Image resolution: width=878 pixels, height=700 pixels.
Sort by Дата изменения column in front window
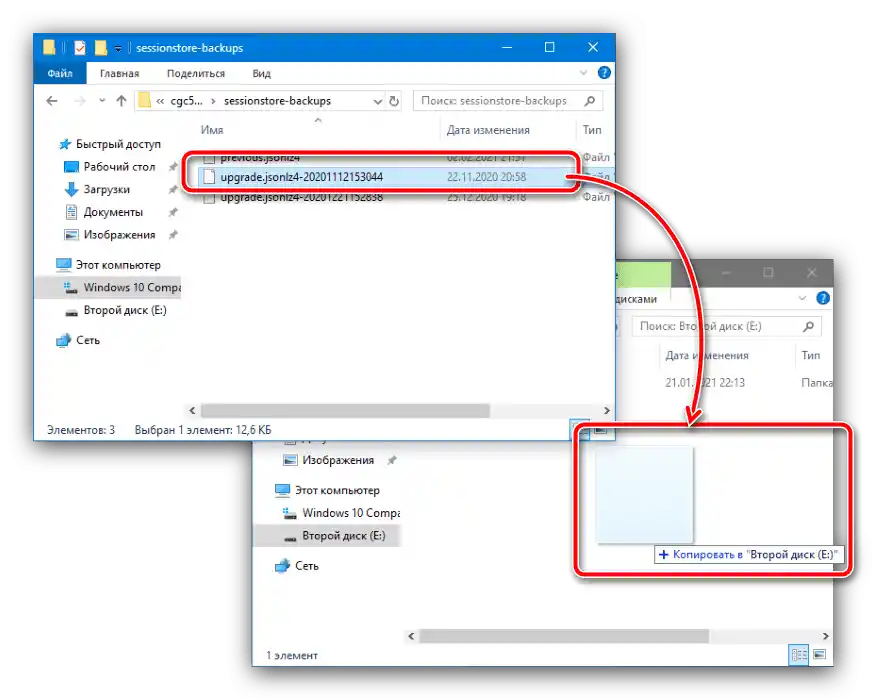(488, 130)
